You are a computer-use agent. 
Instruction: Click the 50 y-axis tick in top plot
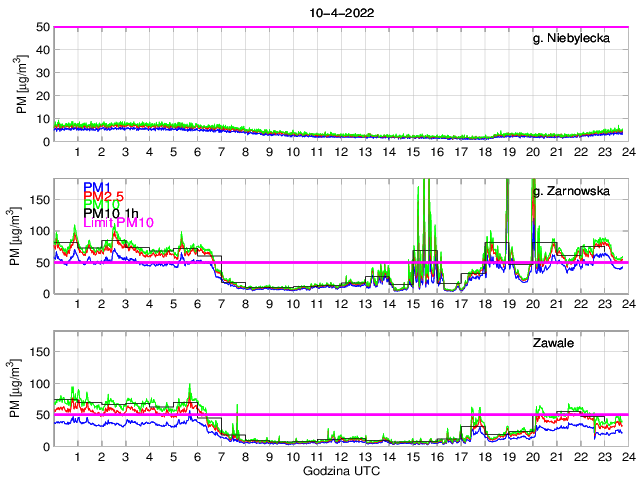[x=43, y=28]
